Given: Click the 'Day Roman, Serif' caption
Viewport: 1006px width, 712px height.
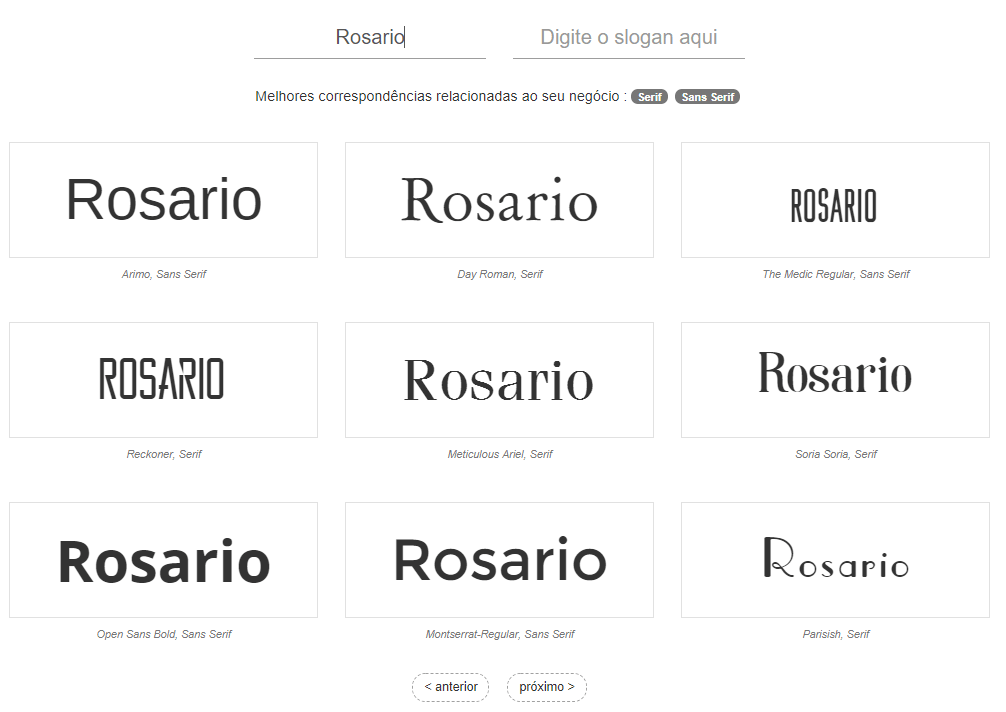Looking at the screenshot, I should tap(500, 274).
